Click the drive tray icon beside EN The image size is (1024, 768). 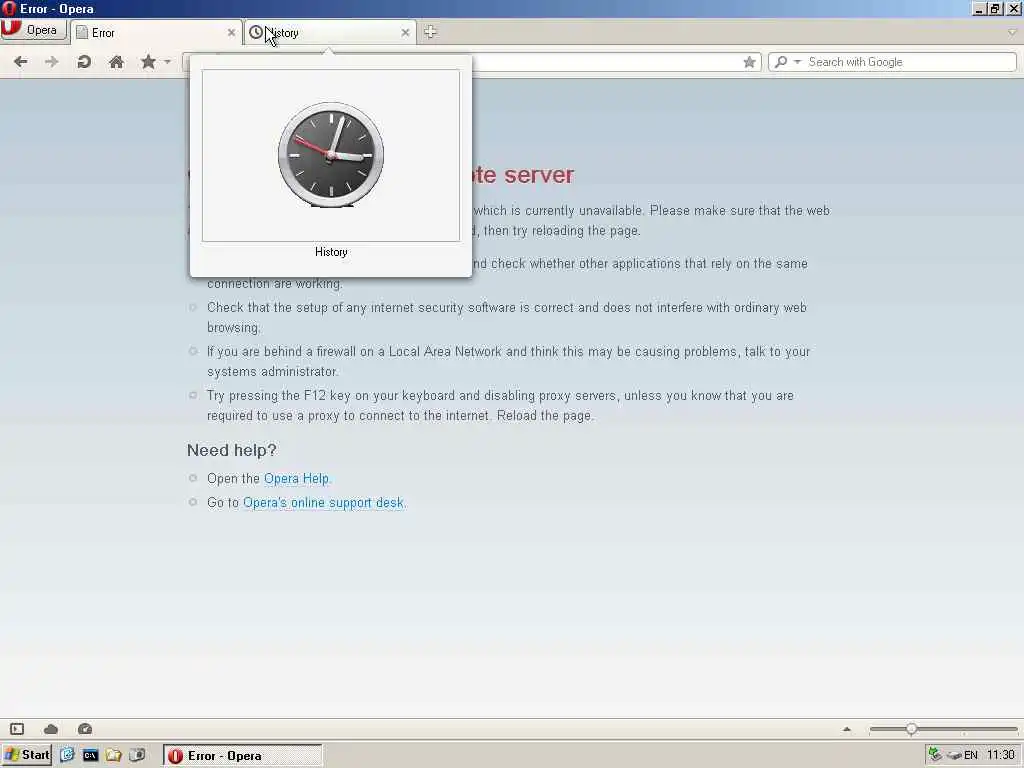pyautogui.click(x=954, y=756)
